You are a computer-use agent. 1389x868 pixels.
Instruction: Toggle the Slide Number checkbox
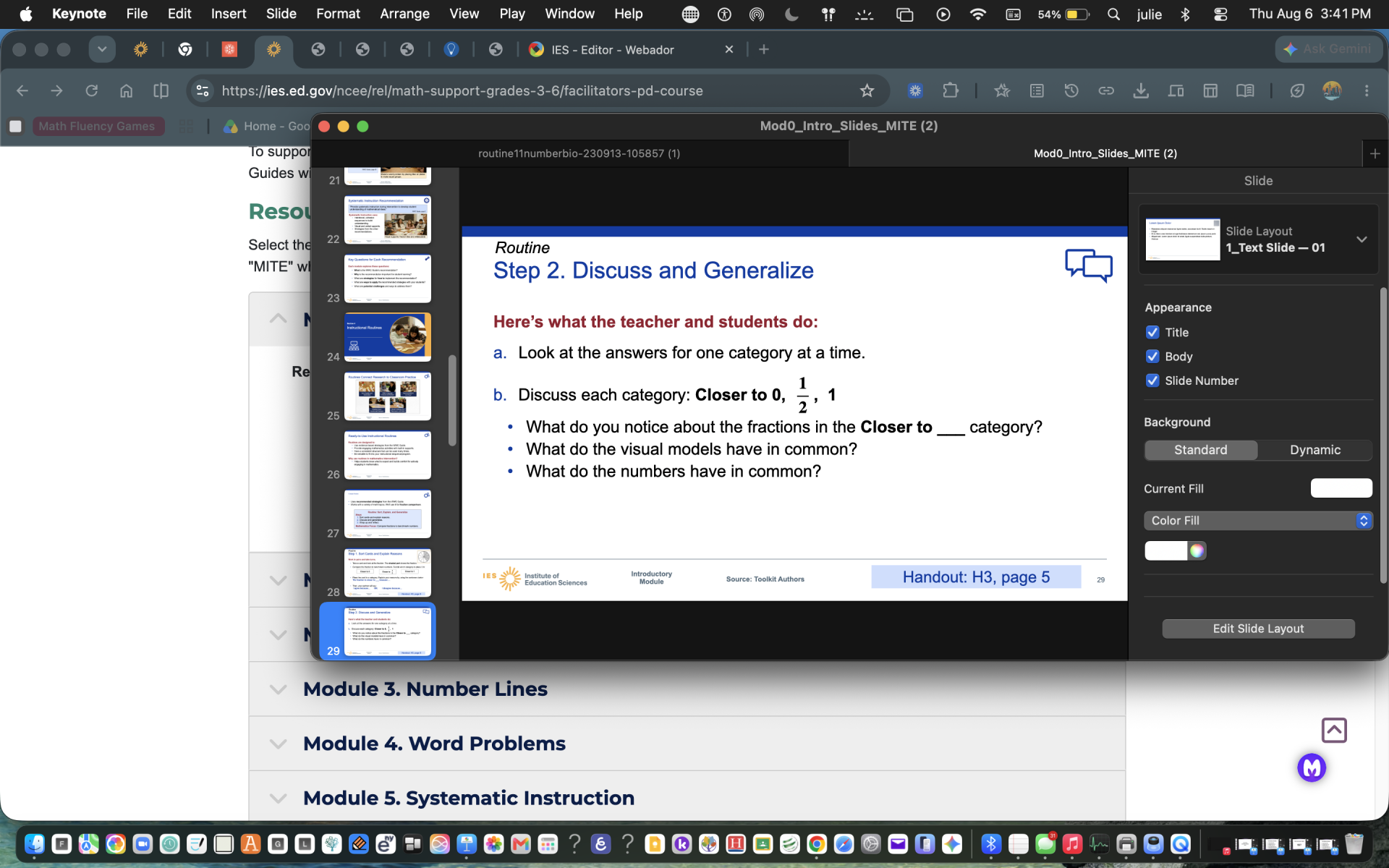coord(1152,380)
